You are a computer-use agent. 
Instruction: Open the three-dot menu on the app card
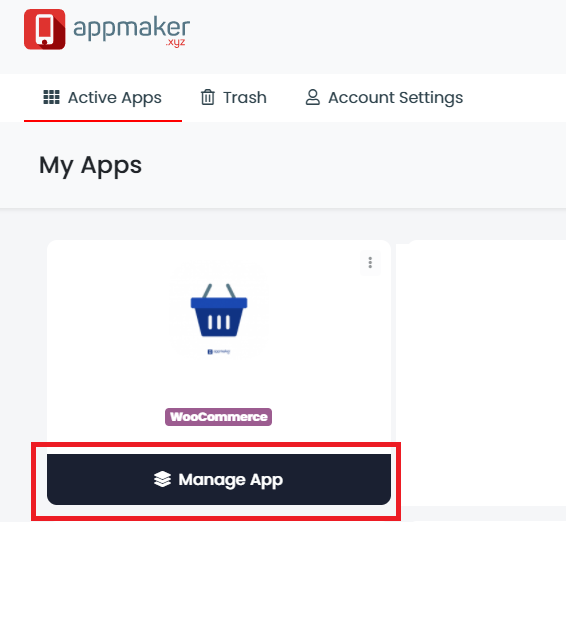pos(370,262)
